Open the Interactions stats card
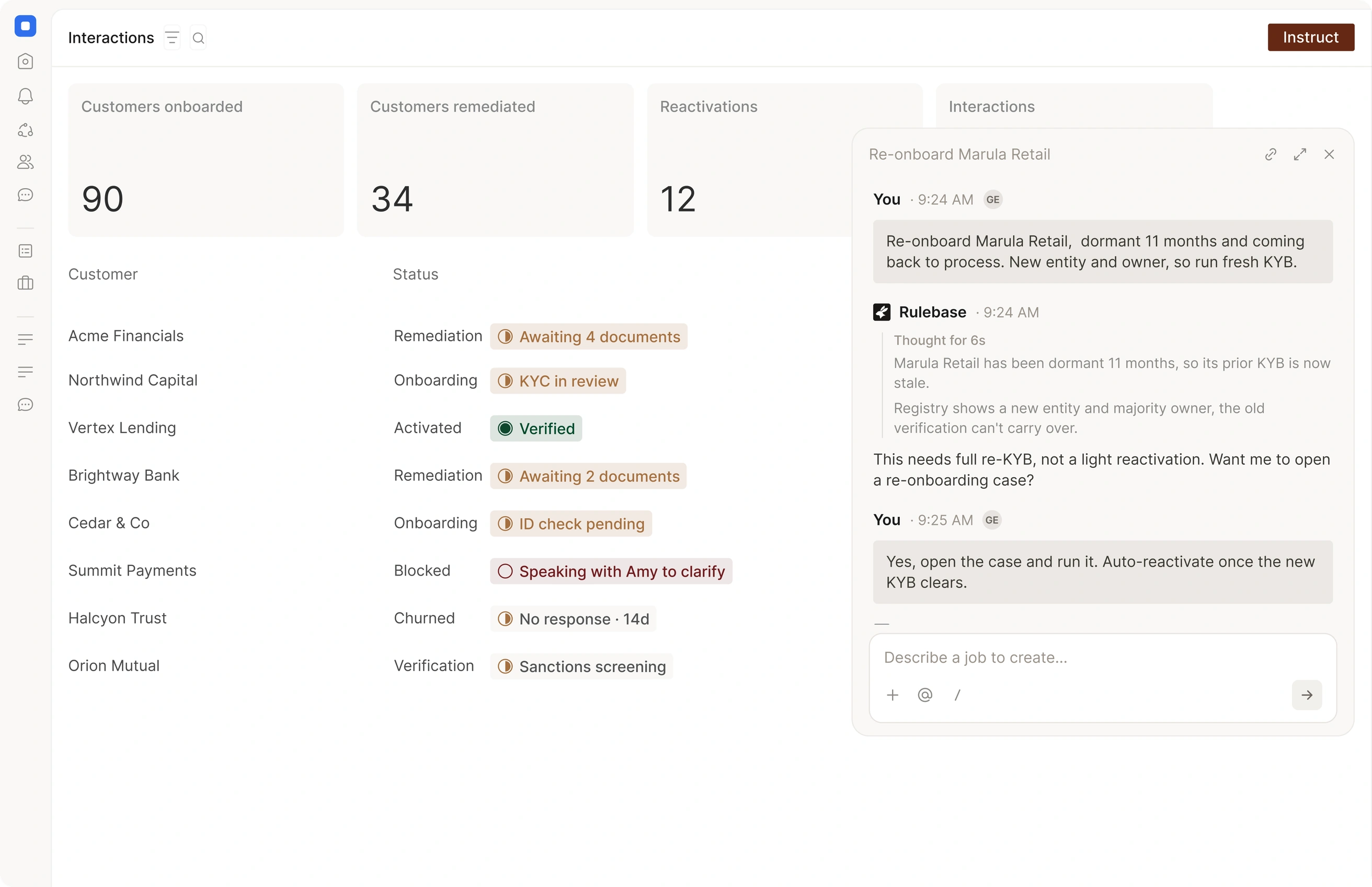This screenshot has height=887, width=1372. tap(1073, 106)
